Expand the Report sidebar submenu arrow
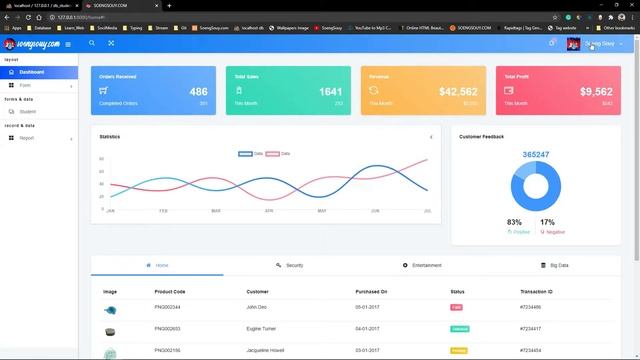Screen dimensions: 640x360 coord(71,139)
